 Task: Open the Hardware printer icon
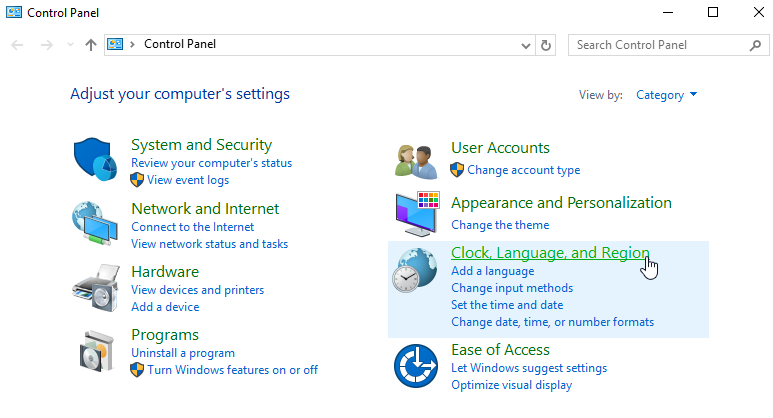96,288
